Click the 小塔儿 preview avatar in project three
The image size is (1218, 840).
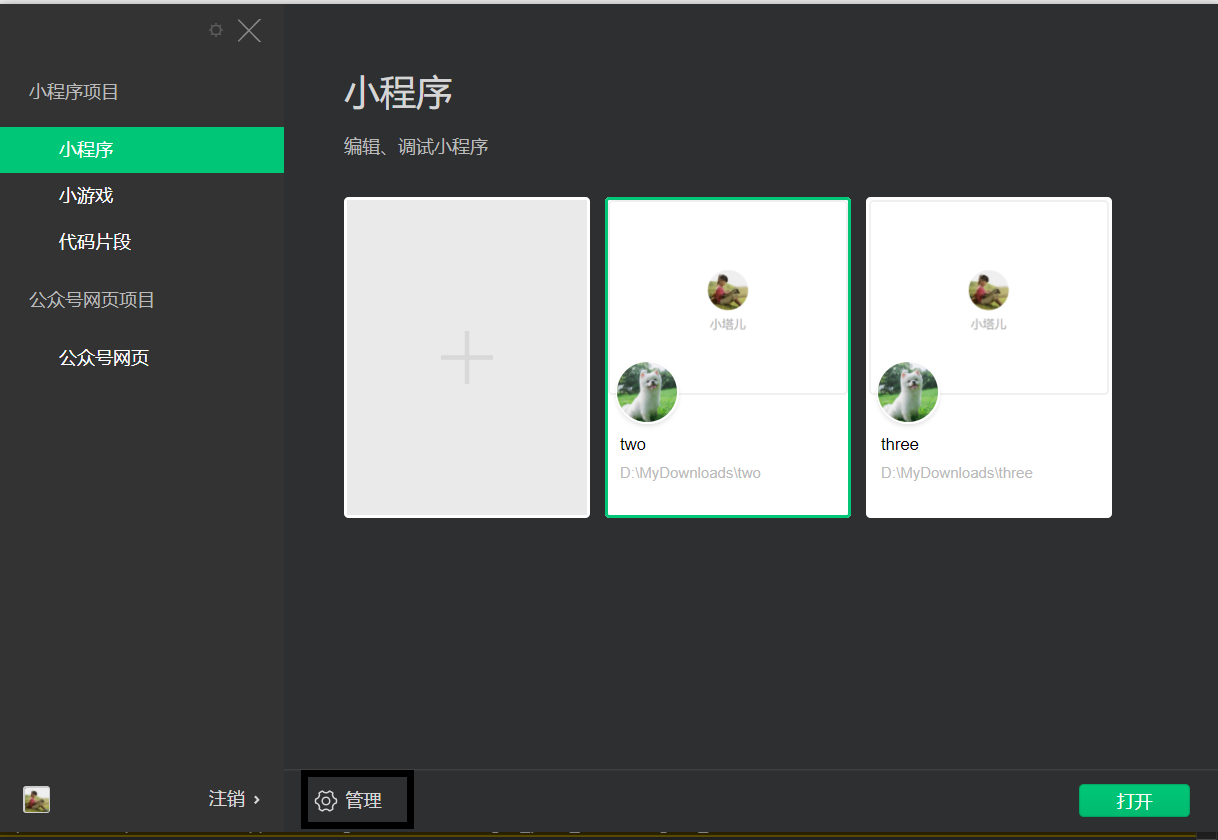coord(989,290)
